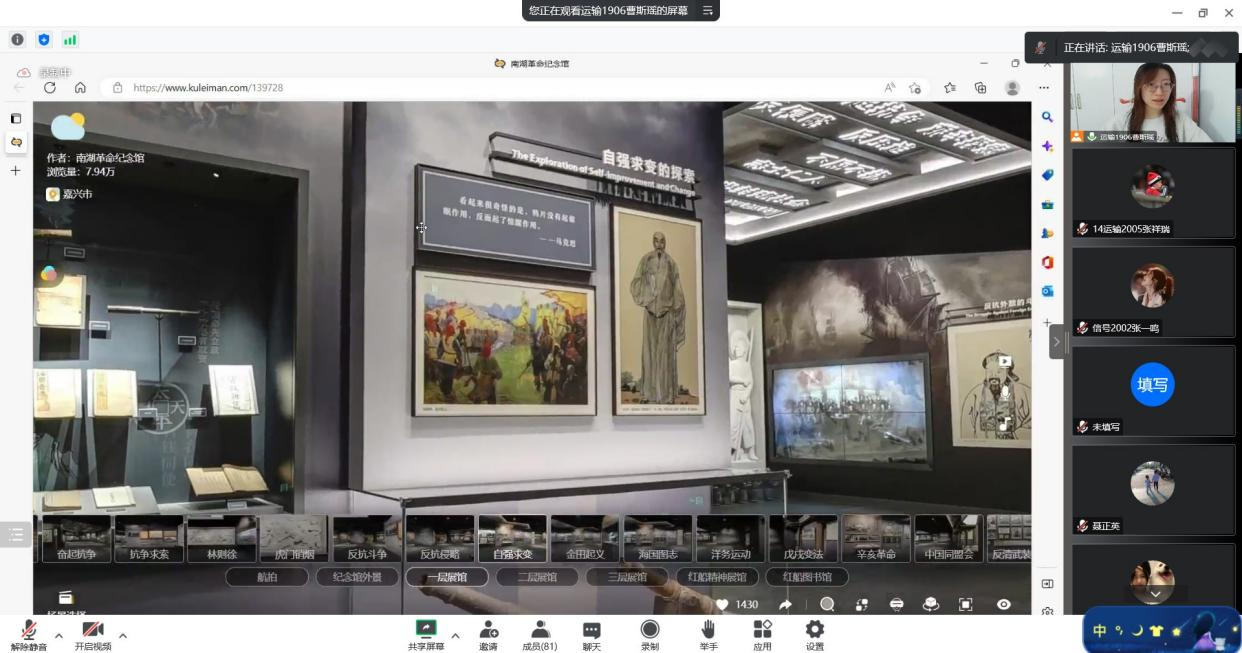The width and height of the screenshot is (1242, 653).
Task: Open the 洋务运动 scene thumbnail
Action: (x=731, y=539)
